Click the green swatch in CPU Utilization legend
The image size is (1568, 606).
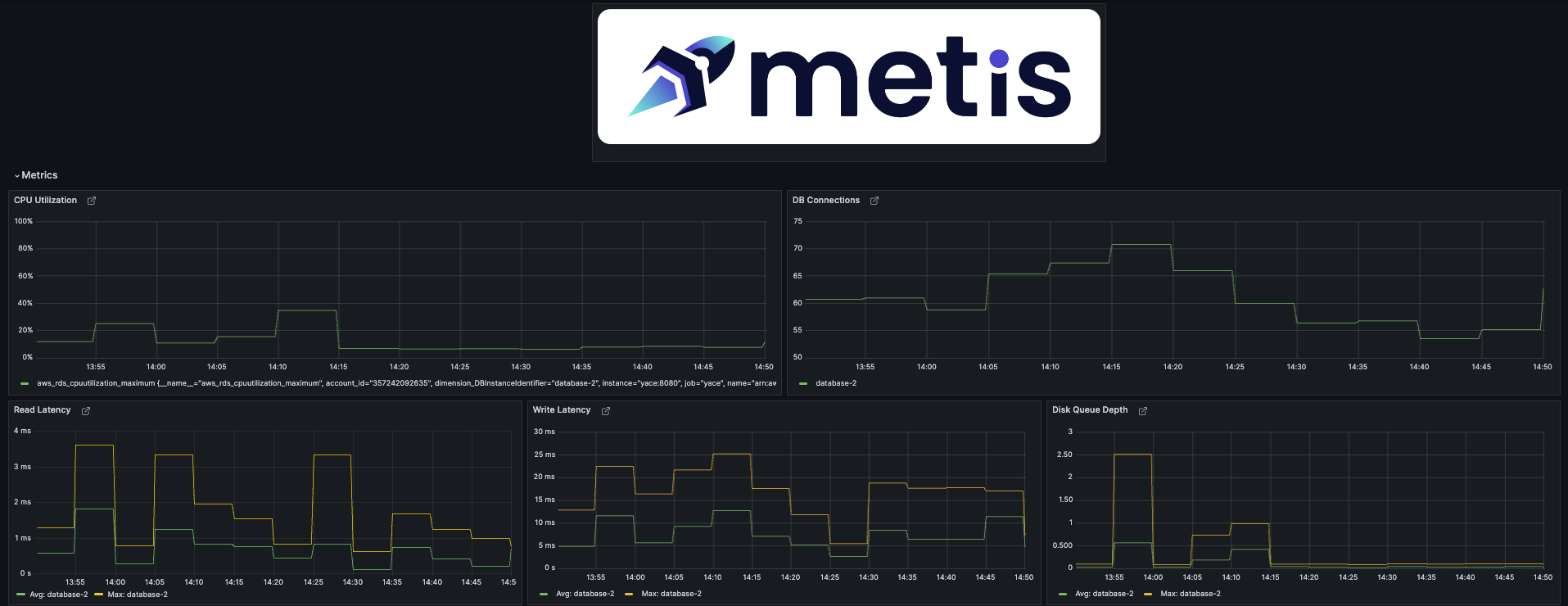click(25, 383)
